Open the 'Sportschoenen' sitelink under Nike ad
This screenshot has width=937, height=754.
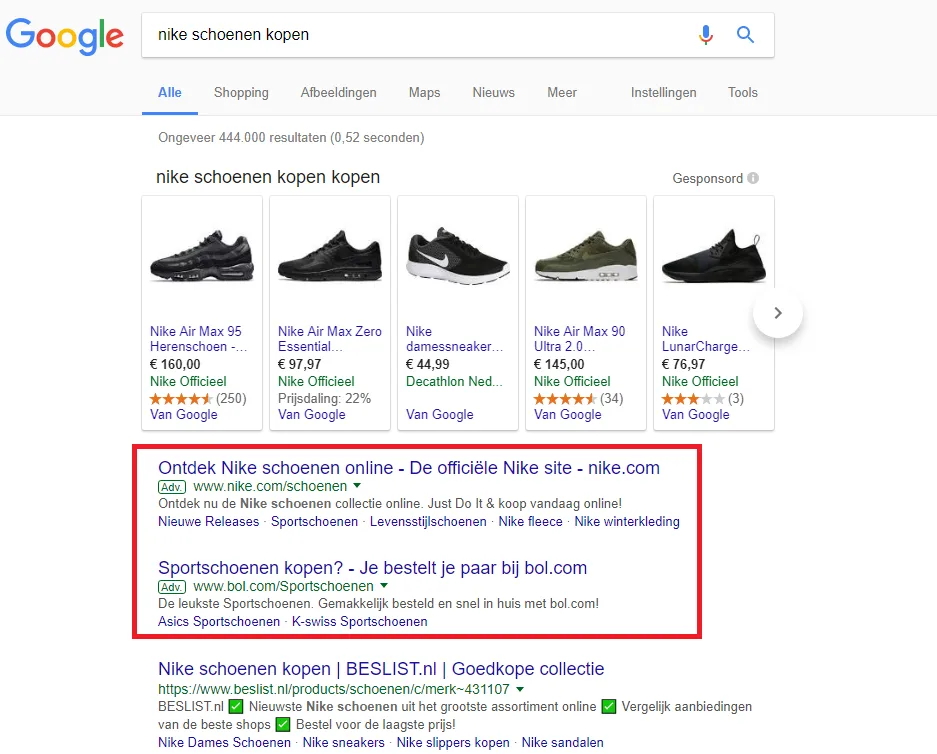pos(314,522)
